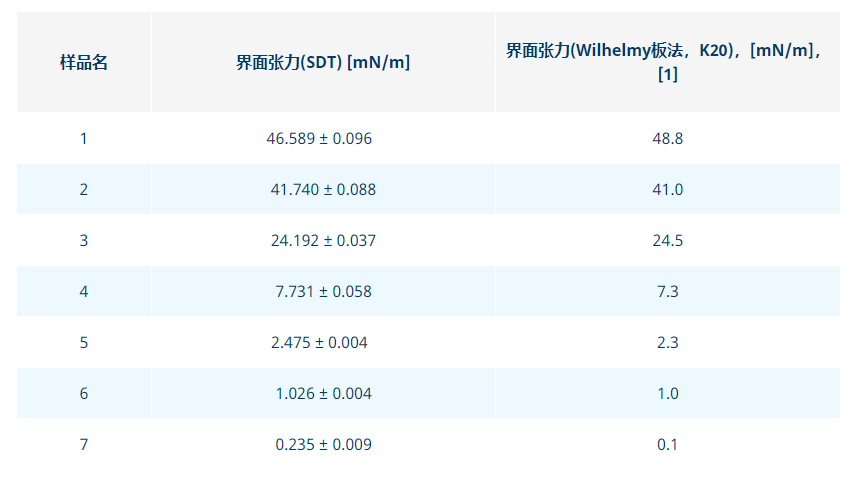Select the SDT value 1.026 ± 0.004
The image size is (854, 480).
[323, 393]
